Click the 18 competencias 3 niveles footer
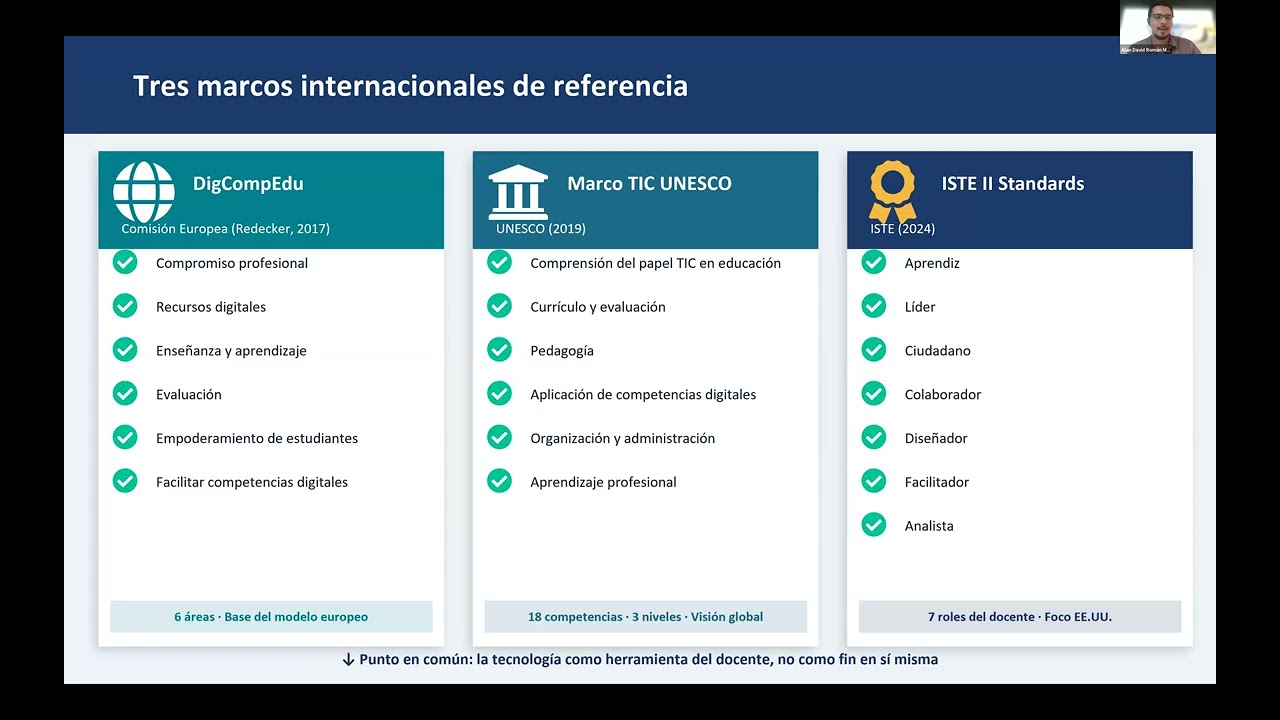This screenshot has height=720, width=1280. click(x=645, y=617)
